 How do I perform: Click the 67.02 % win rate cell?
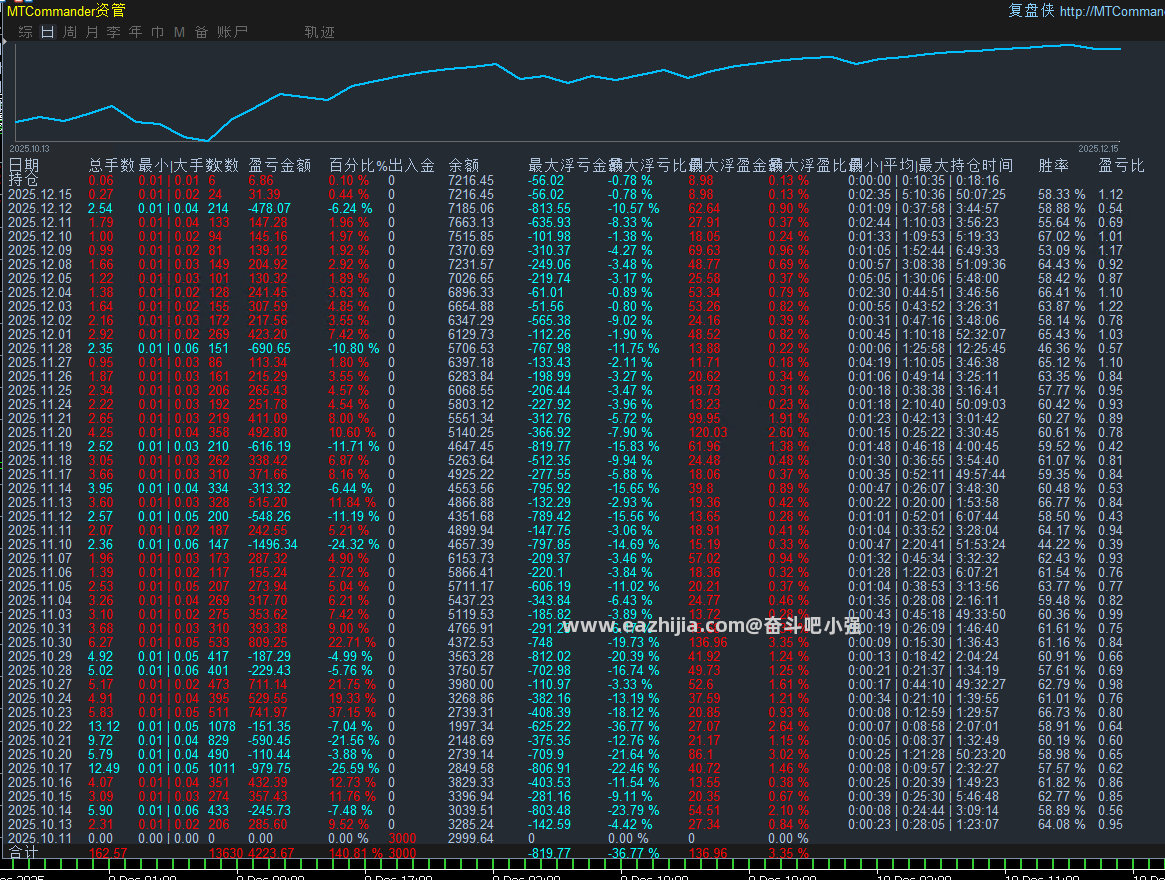click(1062, 236)
